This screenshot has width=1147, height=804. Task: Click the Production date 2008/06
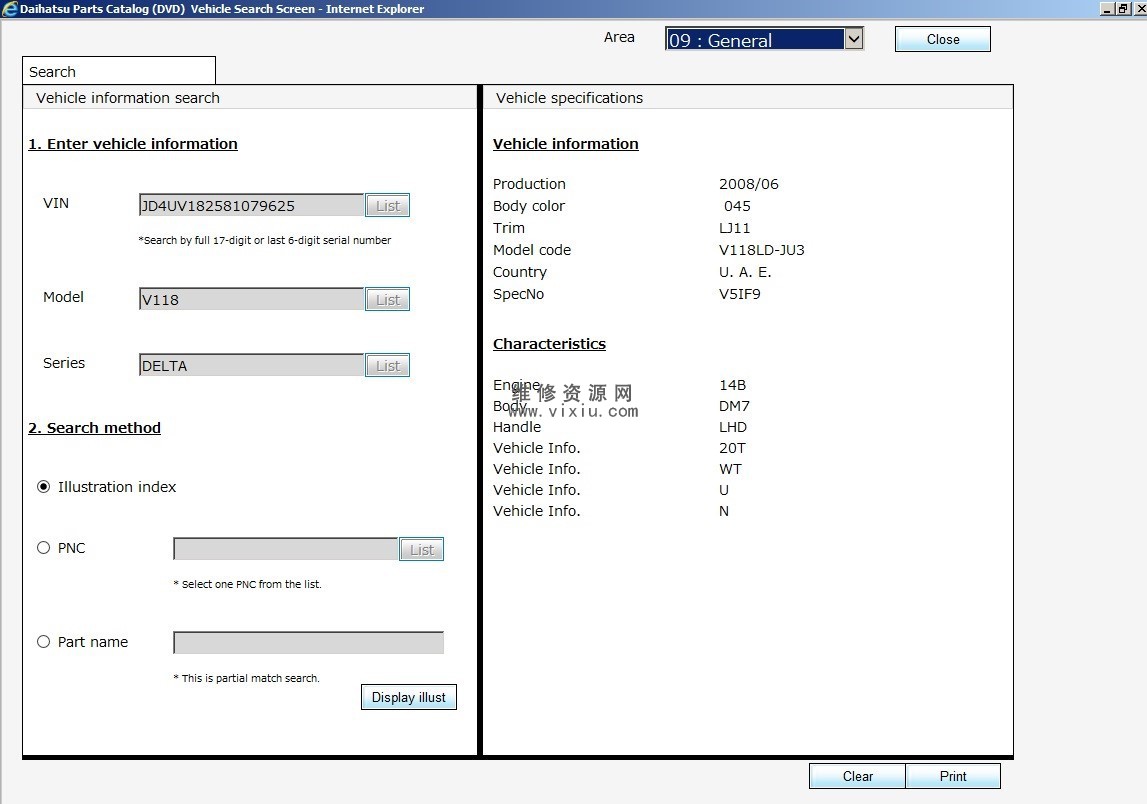(x=748, y=184)
